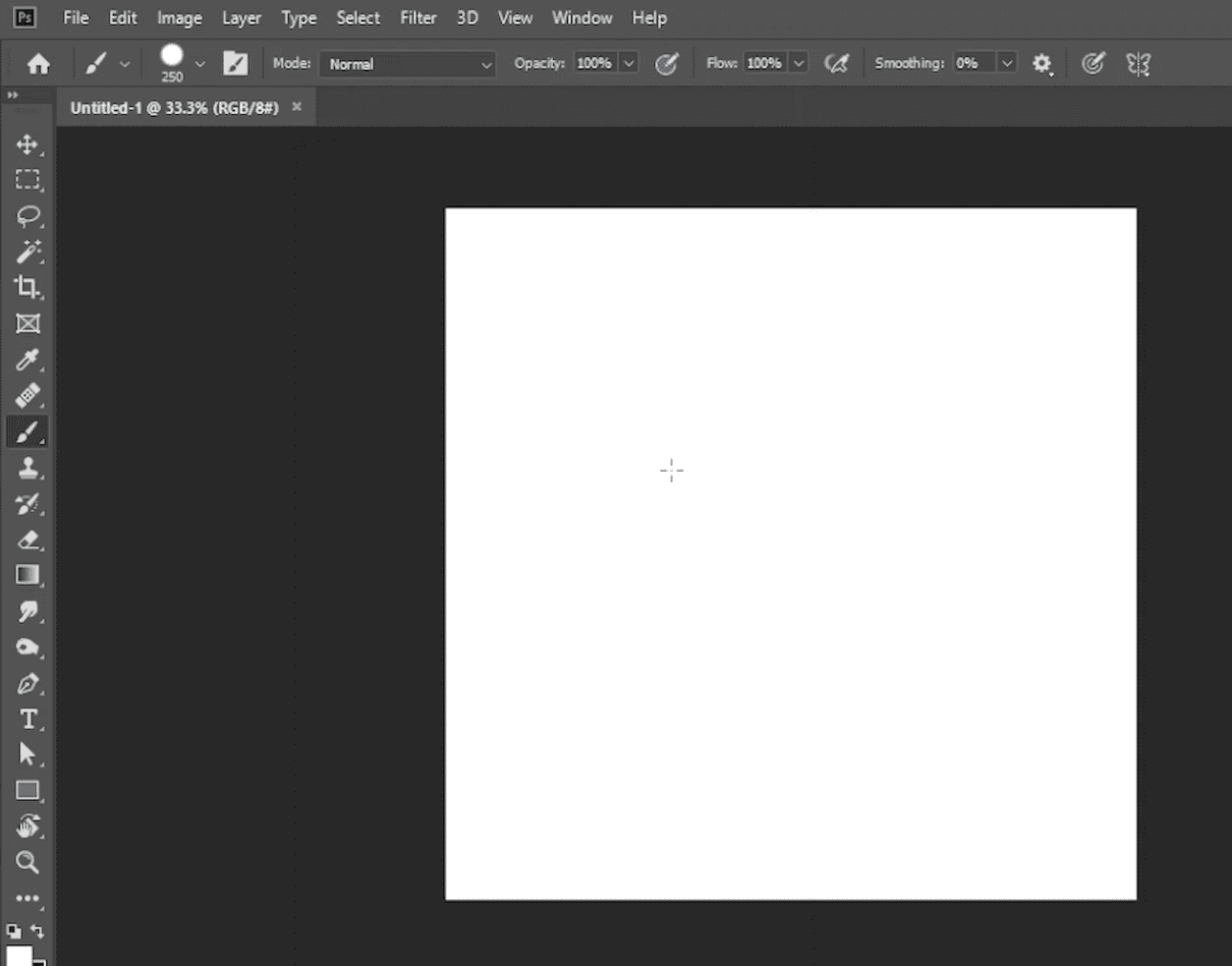The height and width of the screenshot is (966, 1232).
Task: Click the Photoshop Ps logo icon
Action: click(x=24, y=17)
